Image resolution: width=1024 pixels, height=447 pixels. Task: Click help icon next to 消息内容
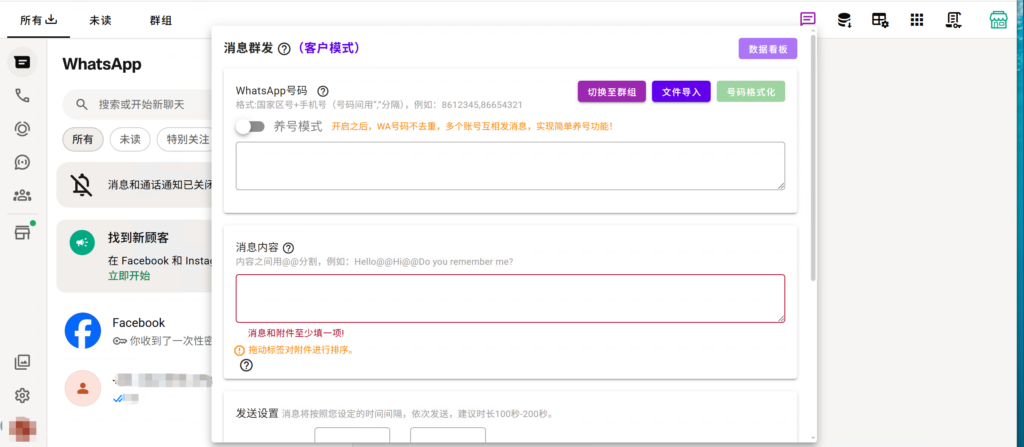tap(289, 248)
